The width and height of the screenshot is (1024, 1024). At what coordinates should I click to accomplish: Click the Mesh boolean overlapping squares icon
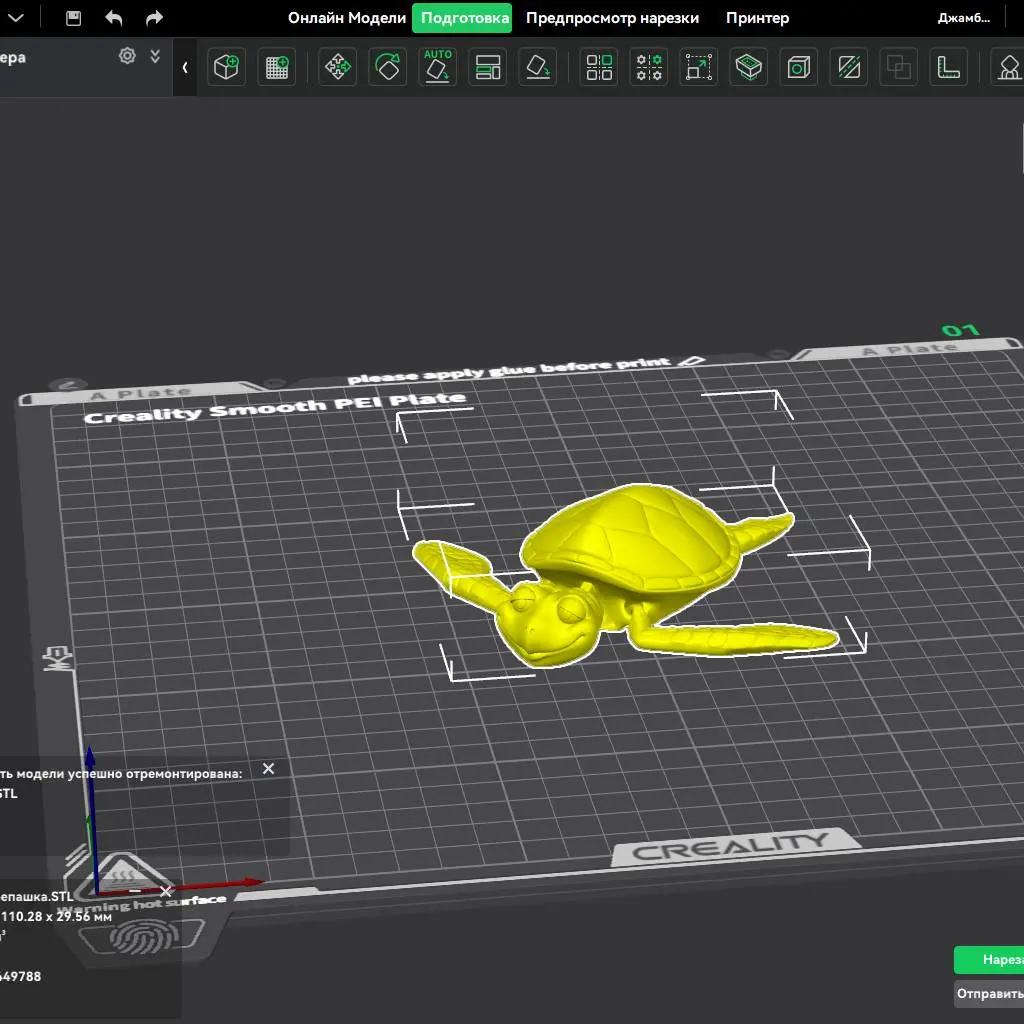tap(899, 67)
